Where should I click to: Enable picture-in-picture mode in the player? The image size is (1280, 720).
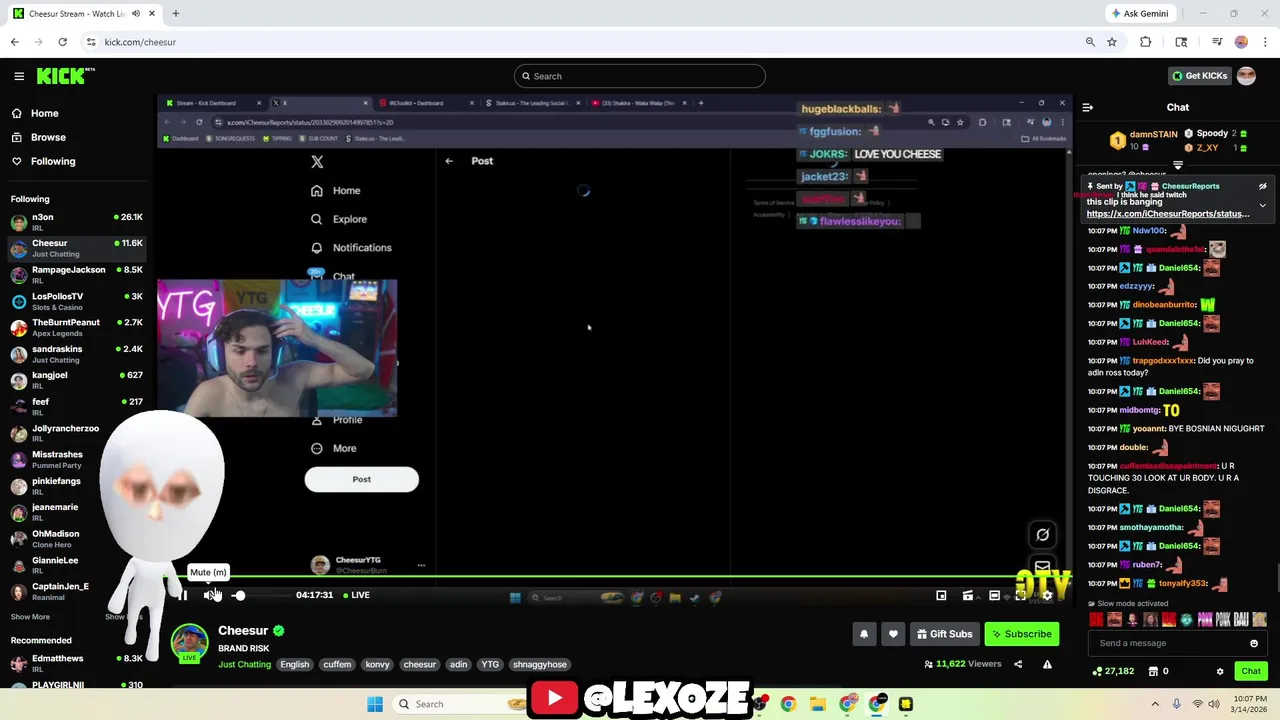coord(941,596)
